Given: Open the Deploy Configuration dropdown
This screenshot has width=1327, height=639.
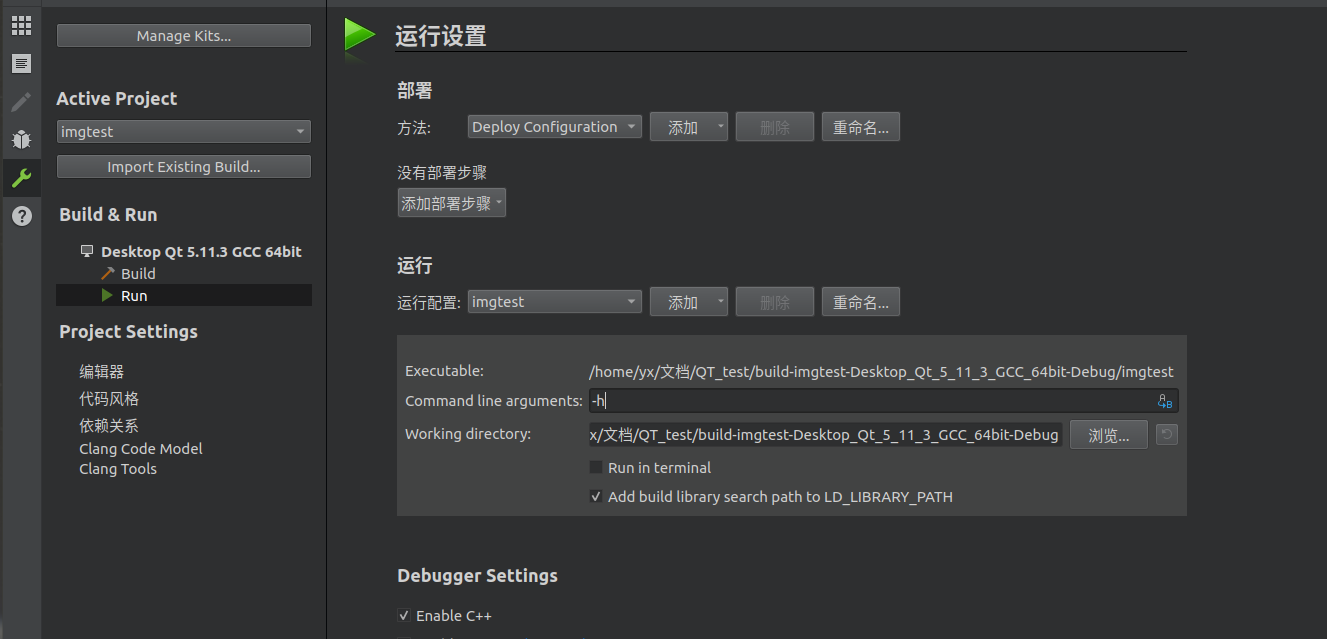Looking at the screenshot, I should pos(554,126).
